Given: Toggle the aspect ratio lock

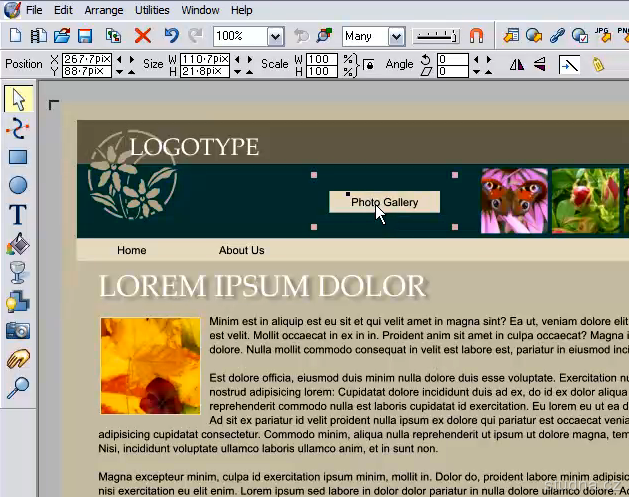Looking at the screenshot, I should pyautogui.click(x=368, y=65).
